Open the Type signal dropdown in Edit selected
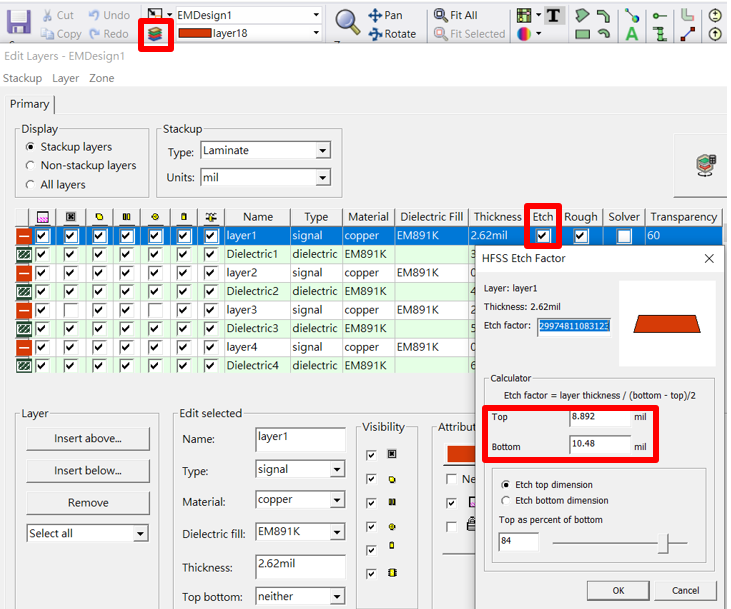Screen dimensions: 731x609 coord(337,470)
